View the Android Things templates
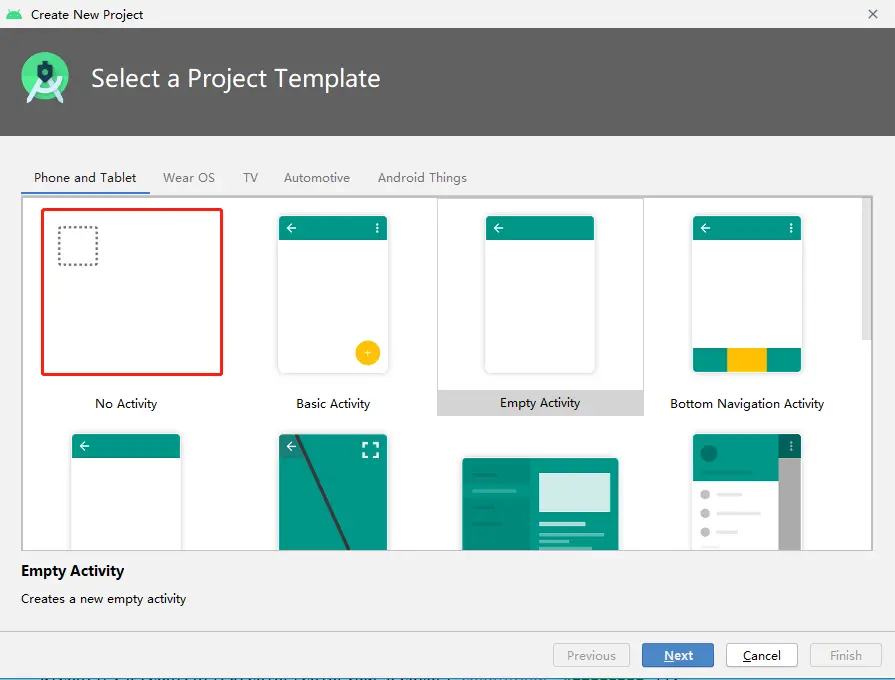Image resolution: width=895 pixels, height=680 pixels. coord(422,177)
